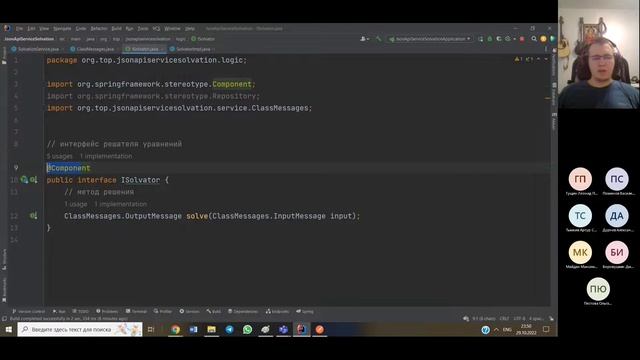Open the Edit menu
640x360 pixels.
(31, 29)
